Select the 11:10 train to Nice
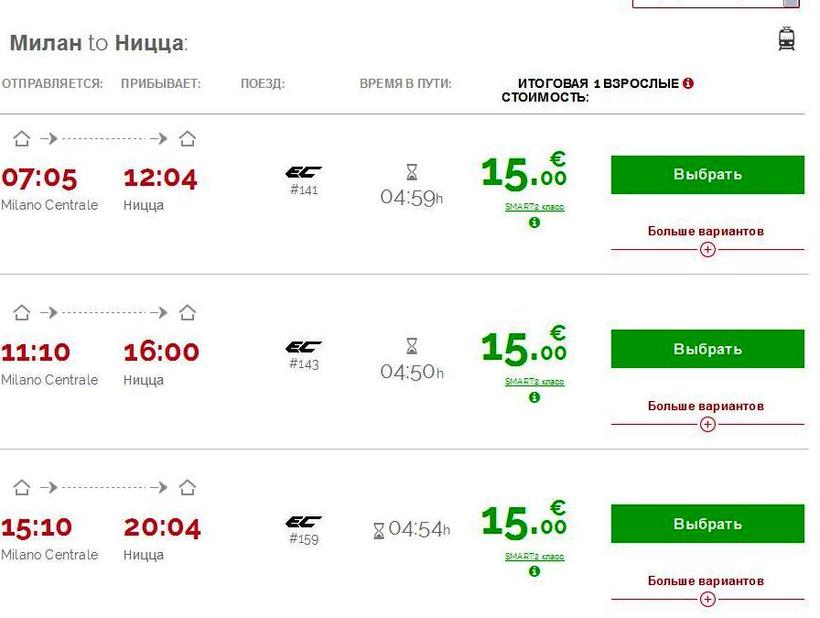This screenshot has width=820, height=618. click(707, 349)
